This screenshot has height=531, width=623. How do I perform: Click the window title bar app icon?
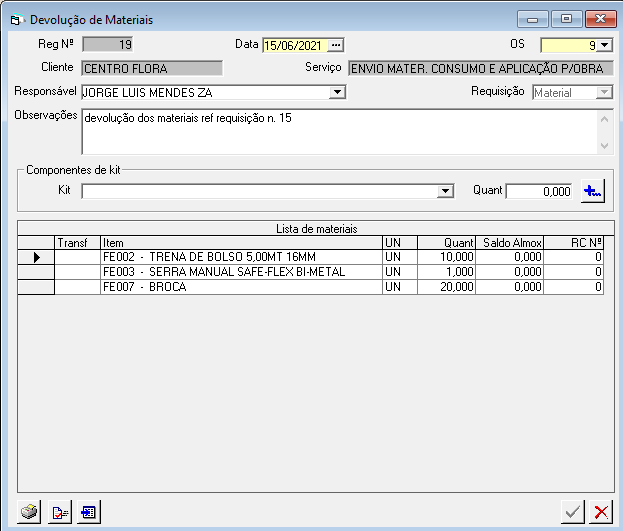click(15, 19)
